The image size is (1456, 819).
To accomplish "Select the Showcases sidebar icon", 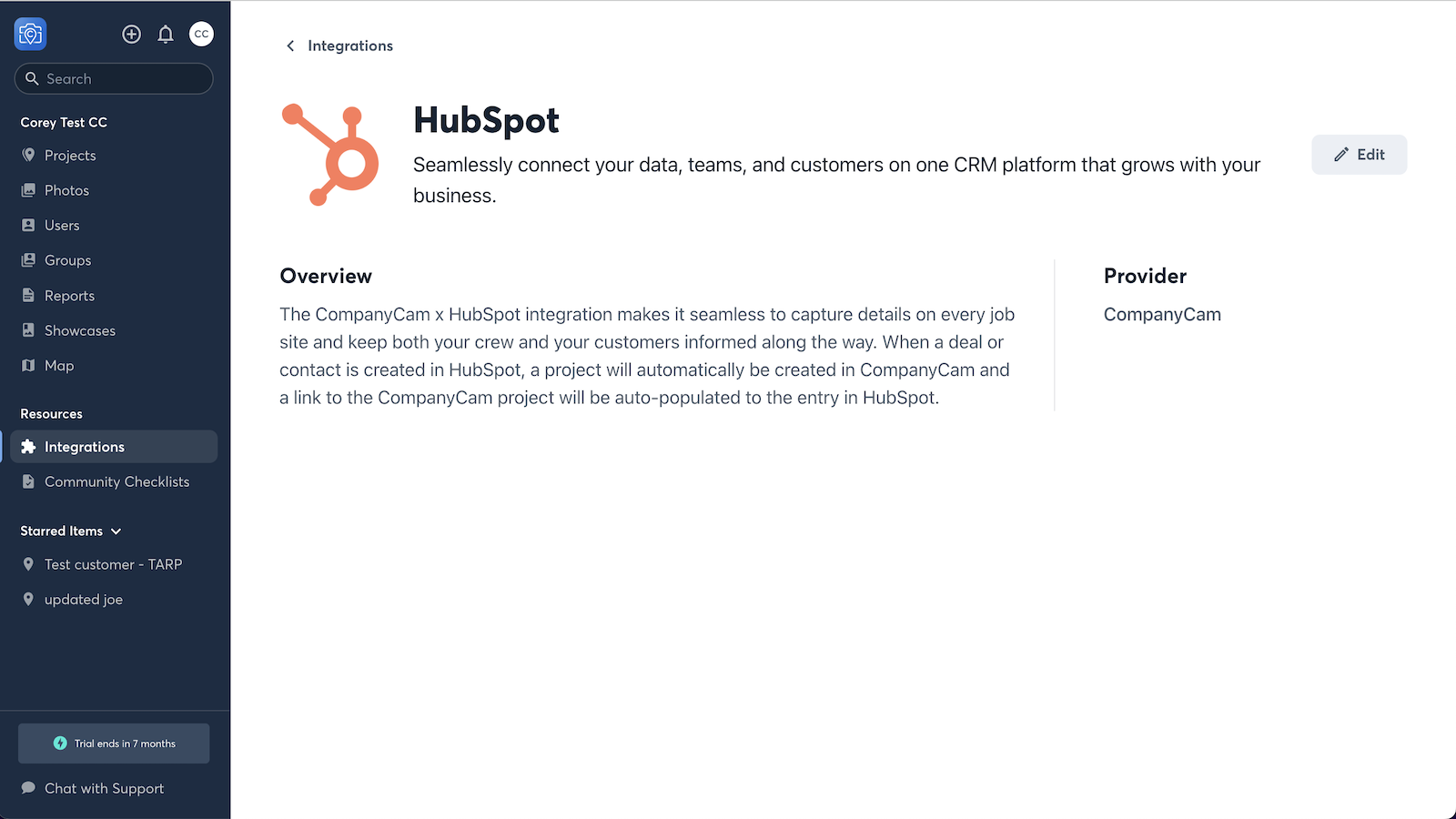I will coord(28,330).
